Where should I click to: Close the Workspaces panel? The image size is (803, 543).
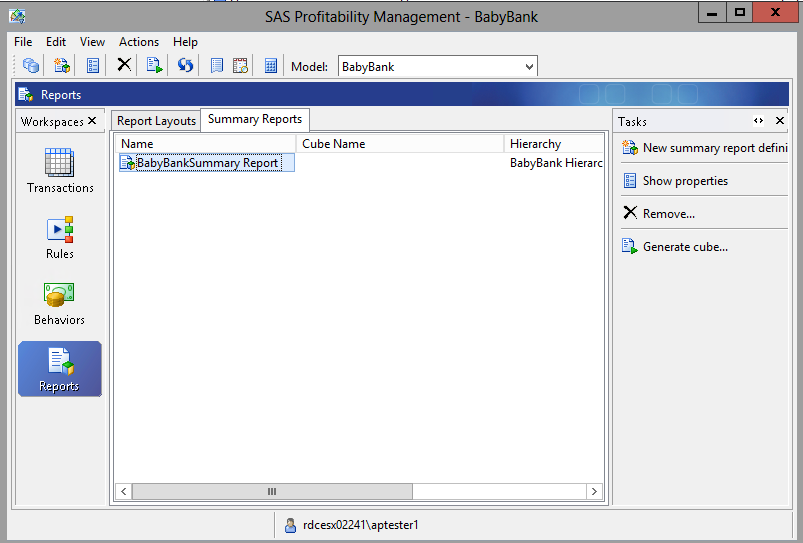click(x=92, y=121)
